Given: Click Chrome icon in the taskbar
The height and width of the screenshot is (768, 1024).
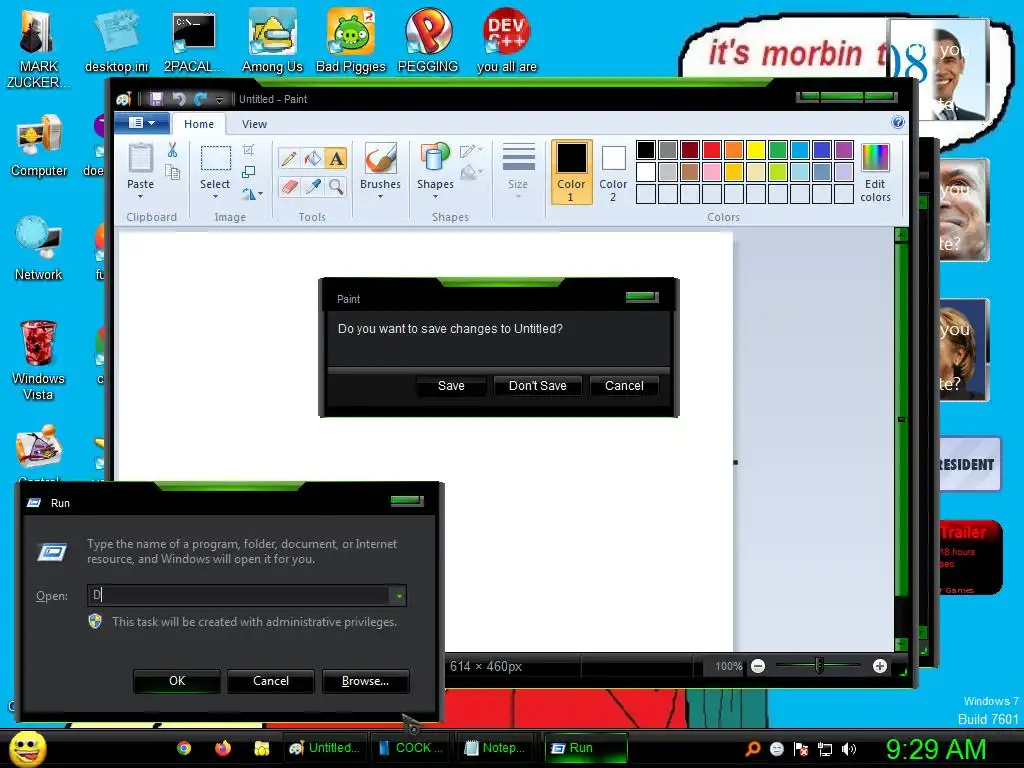Looking at the screenshot, I should coord(184,748).
